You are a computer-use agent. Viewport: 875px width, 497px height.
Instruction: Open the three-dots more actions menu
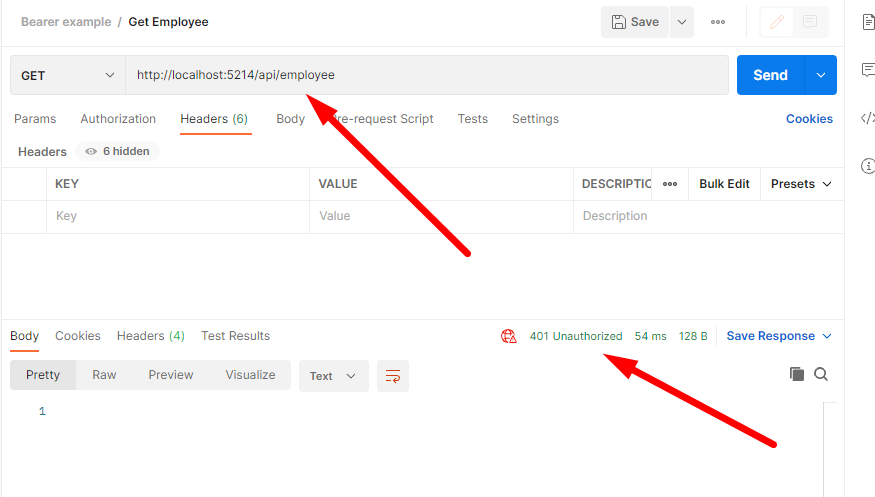pyautogui.click(x=718, y=22)
